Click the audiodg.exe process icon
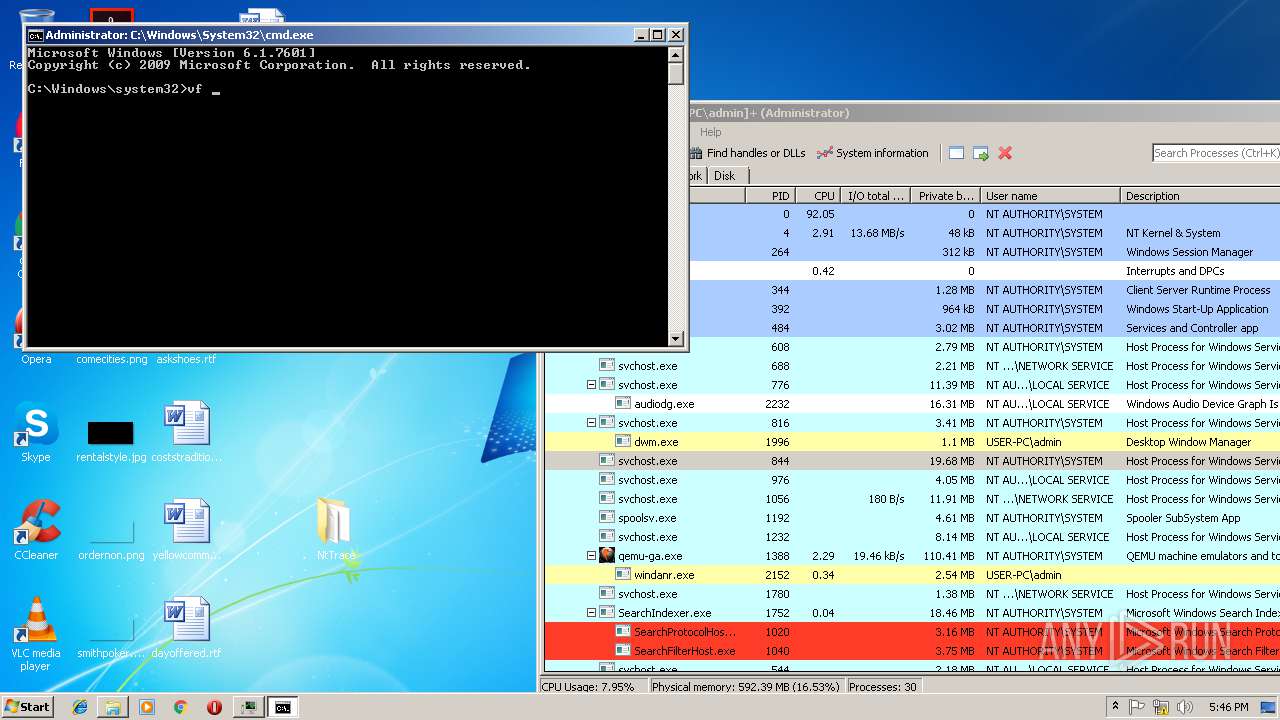The image size is (1280, 720). [x=623, y=404]
